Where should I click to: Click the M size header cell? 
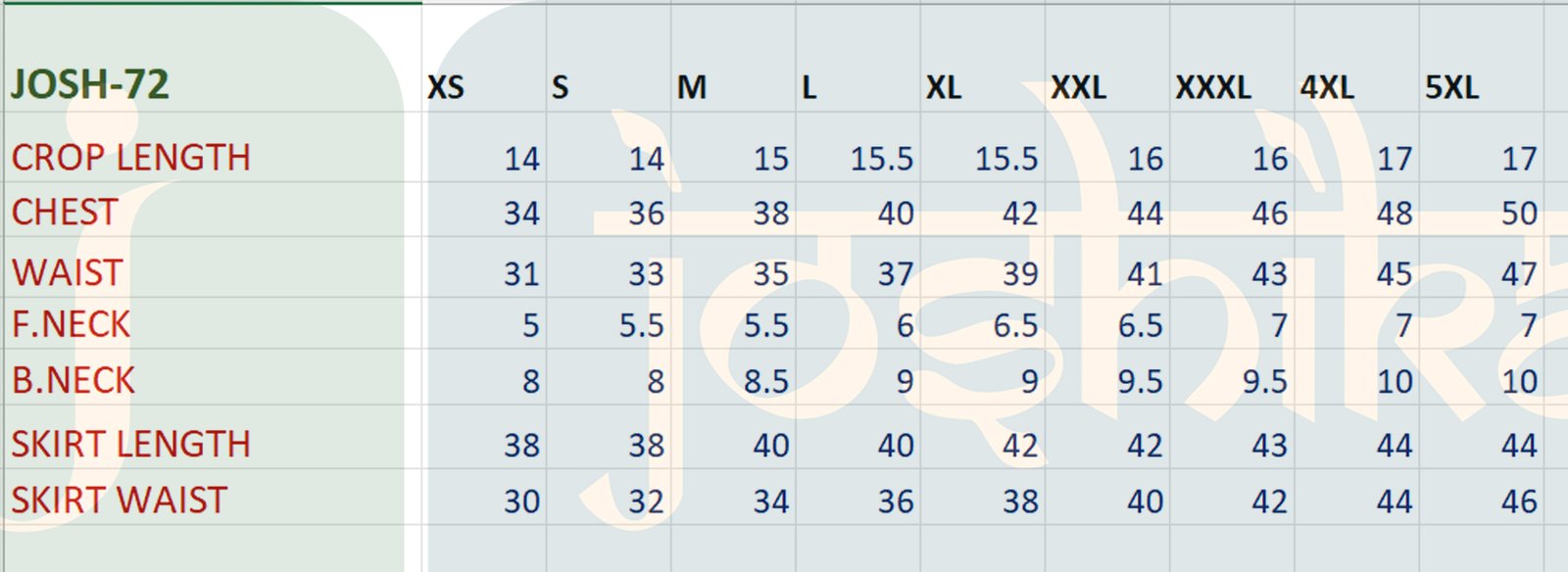(692, 88)
